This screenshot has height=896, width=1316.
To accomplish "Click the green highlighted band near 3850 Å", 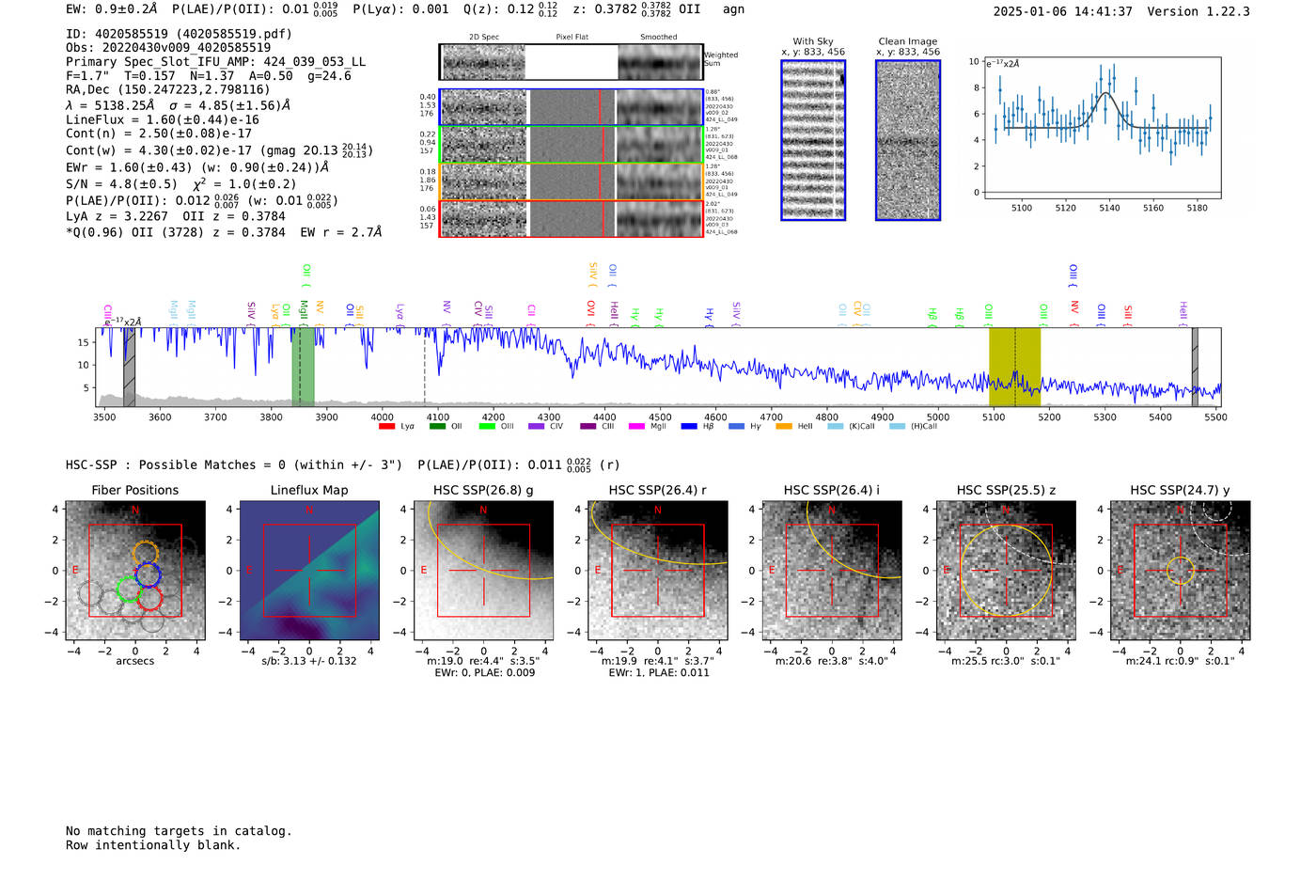I will point(303,368).
